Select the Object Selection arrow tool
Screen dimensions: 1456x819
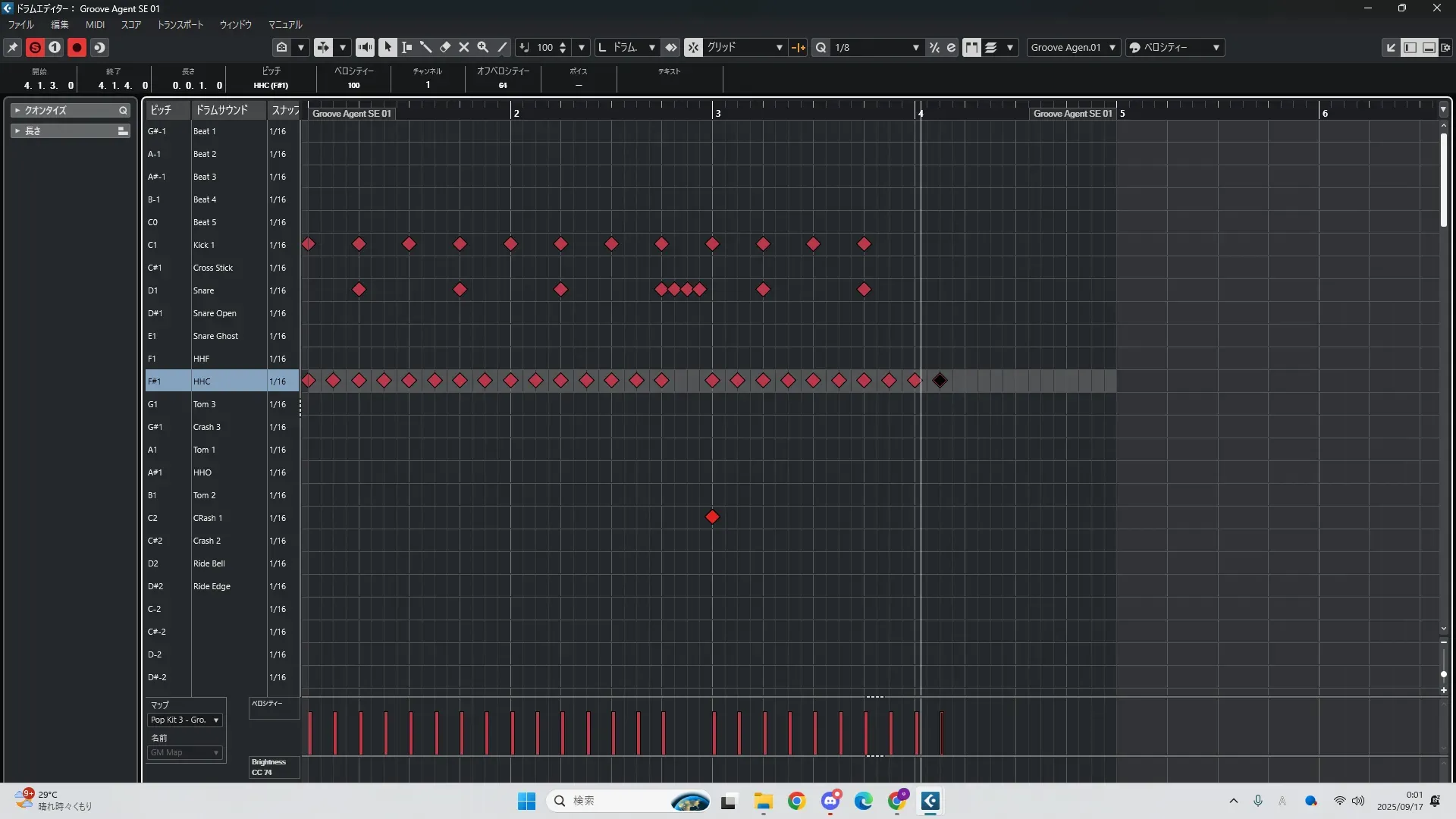tap(388, 47)
